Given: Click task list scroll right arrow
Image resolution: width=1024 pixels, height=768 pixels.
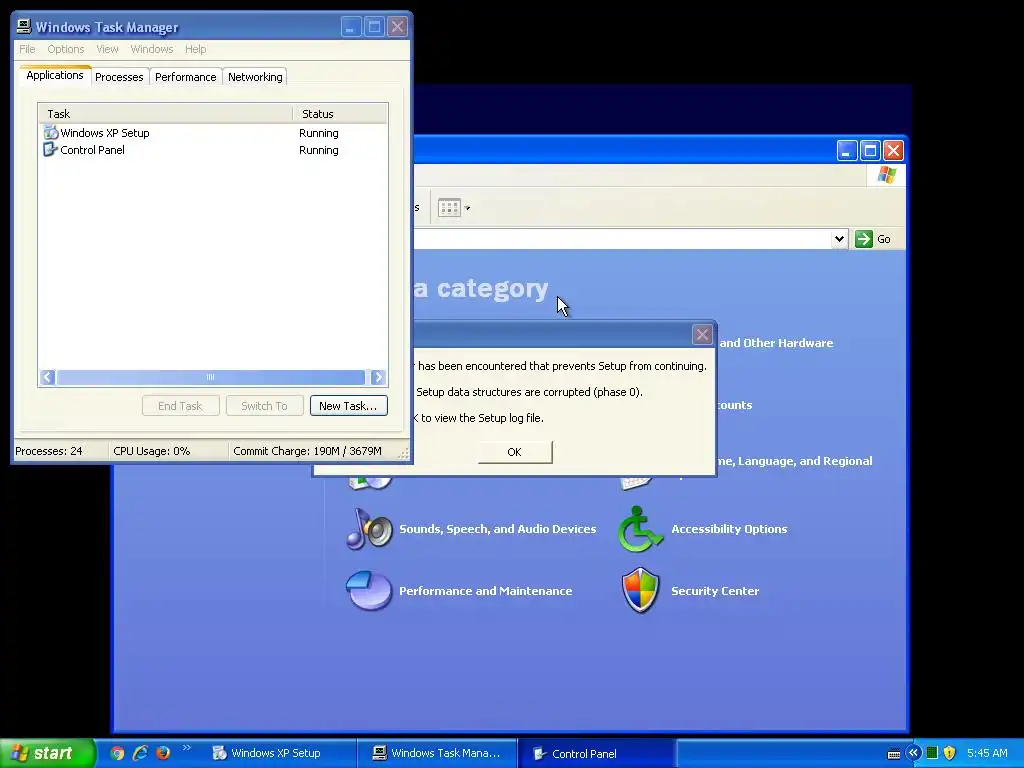Looking at the screenshot, I should [x=378, y=377].
